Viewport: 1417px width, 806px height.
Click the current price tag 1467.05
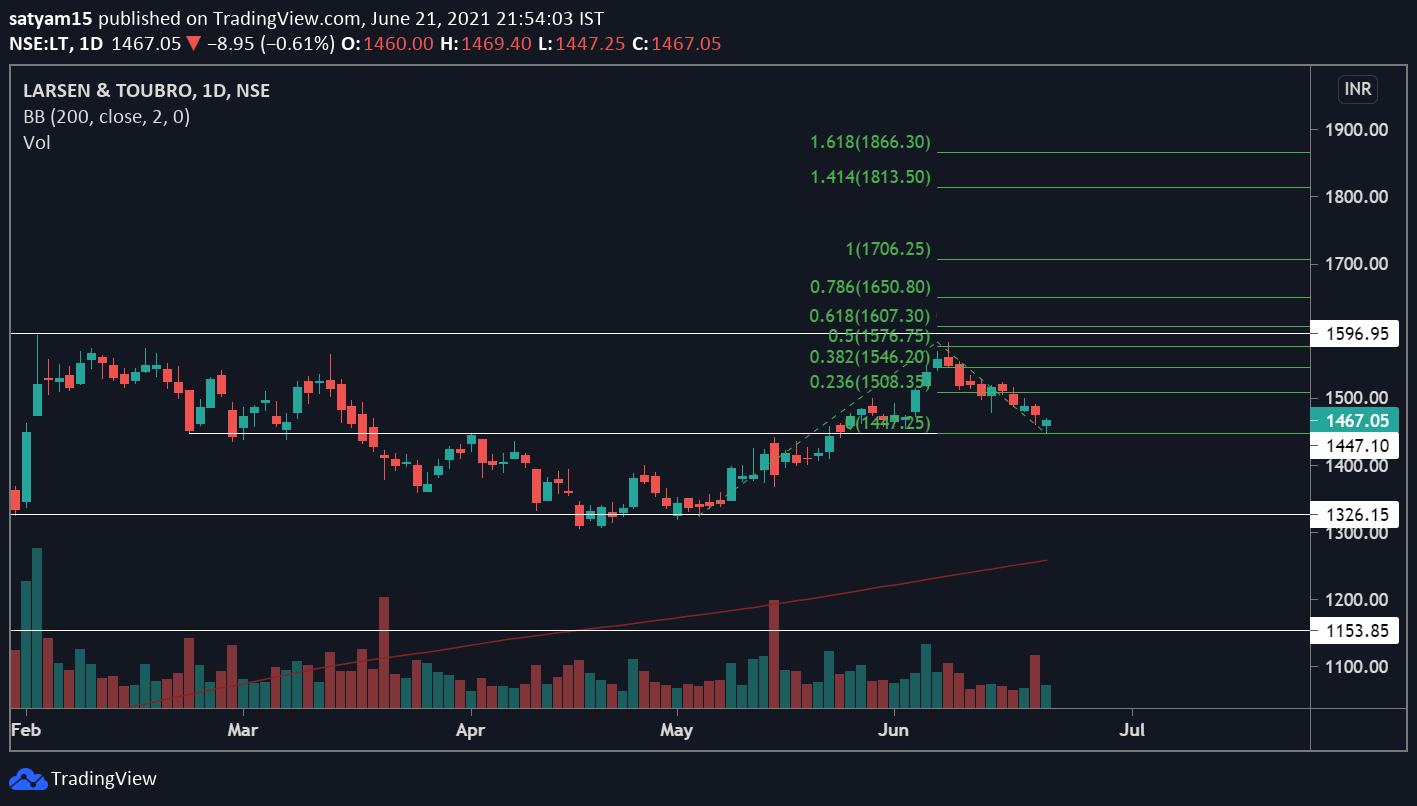click(x=1355, y=422)
